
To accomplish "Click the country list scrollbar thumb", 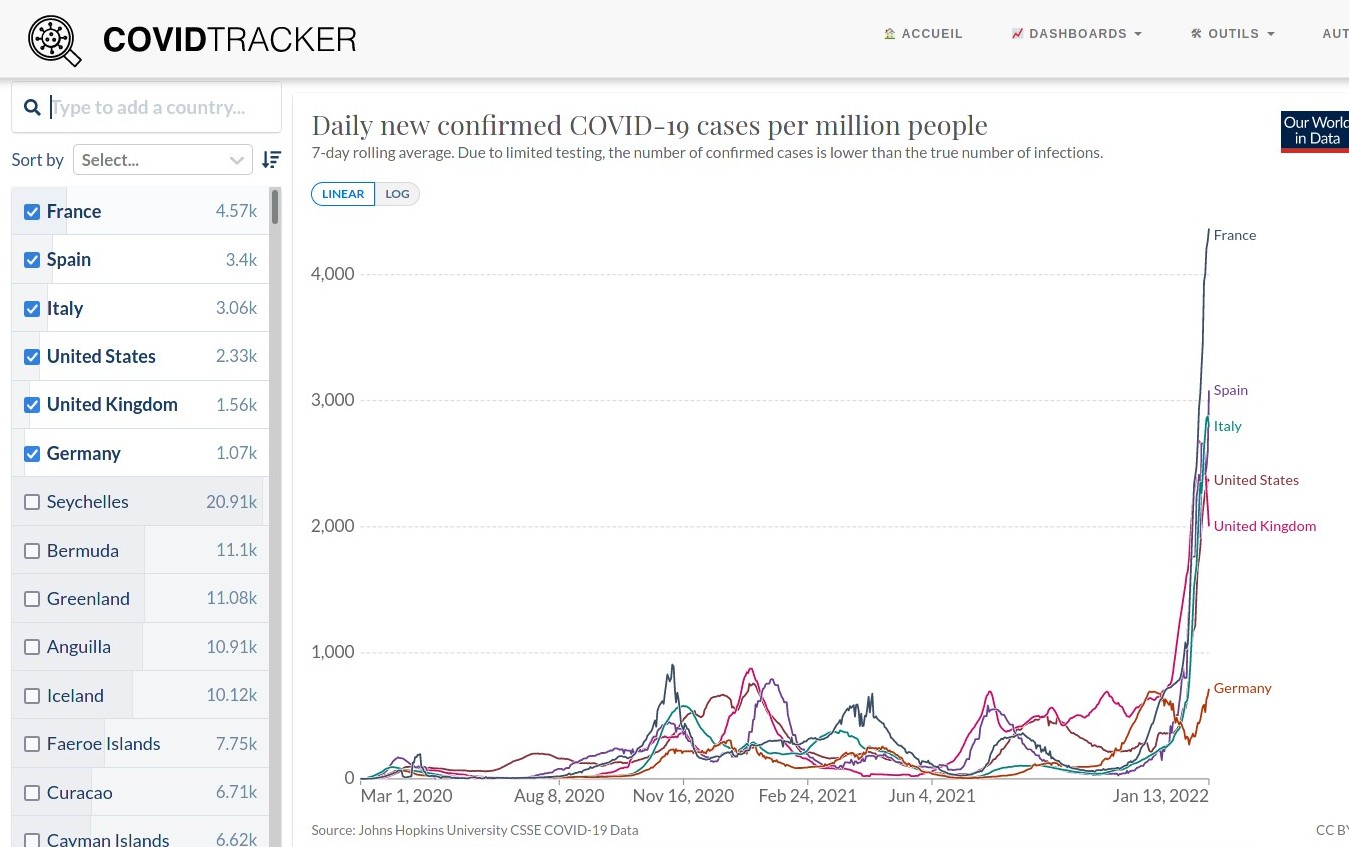I will [275, 207].
